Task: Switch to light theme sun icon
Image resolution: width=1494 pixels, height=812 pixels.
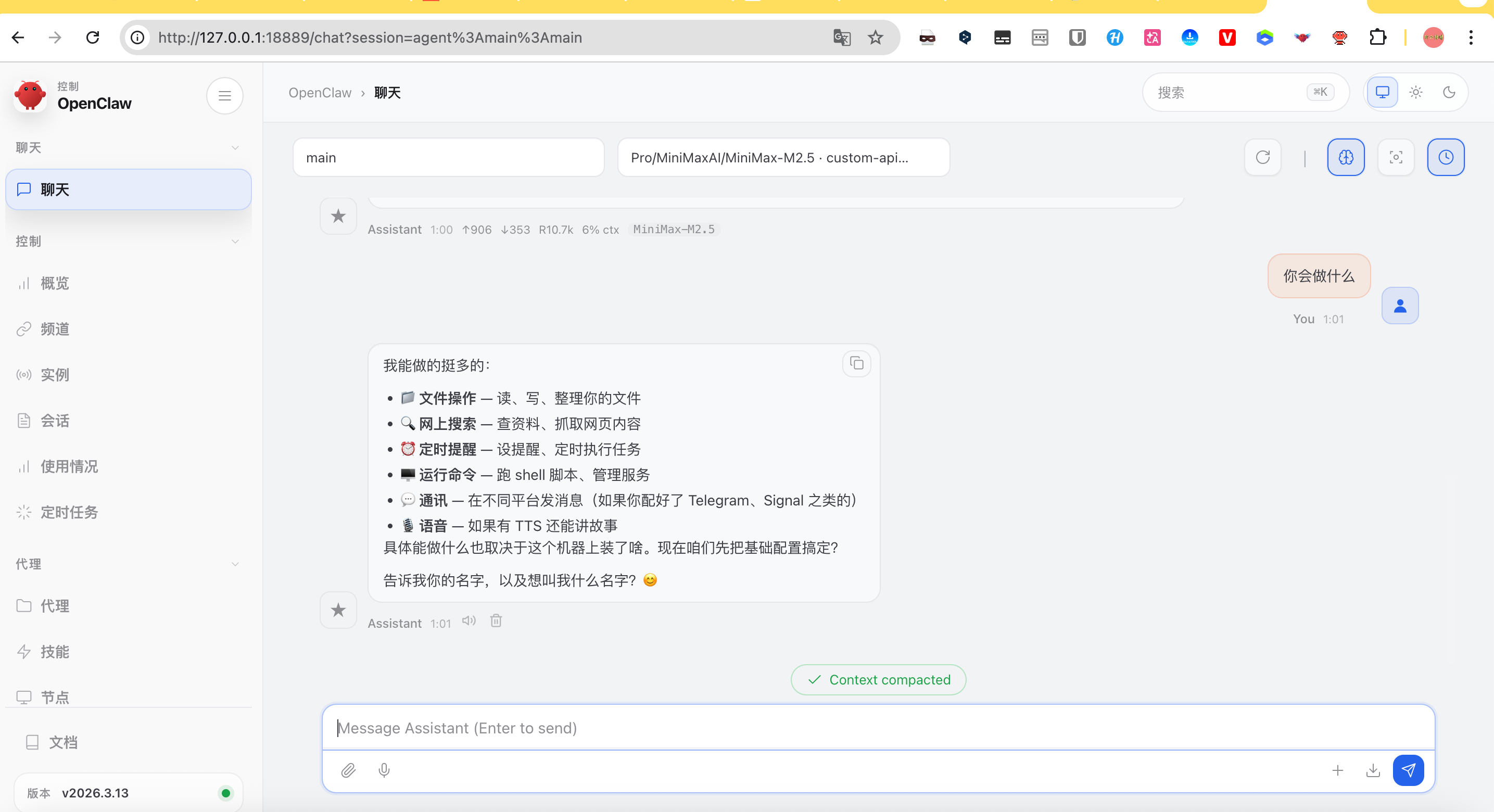Action: 1416,92
